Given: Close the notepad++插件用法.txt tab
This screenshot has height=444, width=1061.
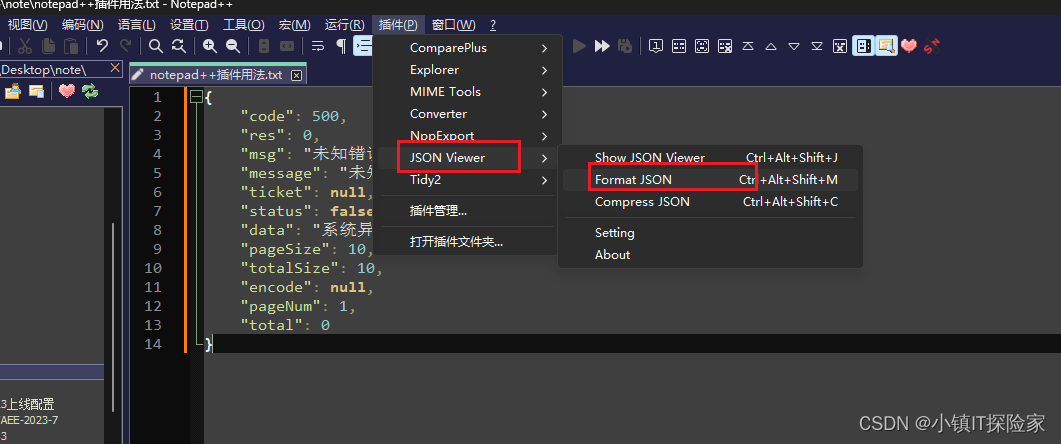Looking at the screenshot, I should (x=296, y=75).
